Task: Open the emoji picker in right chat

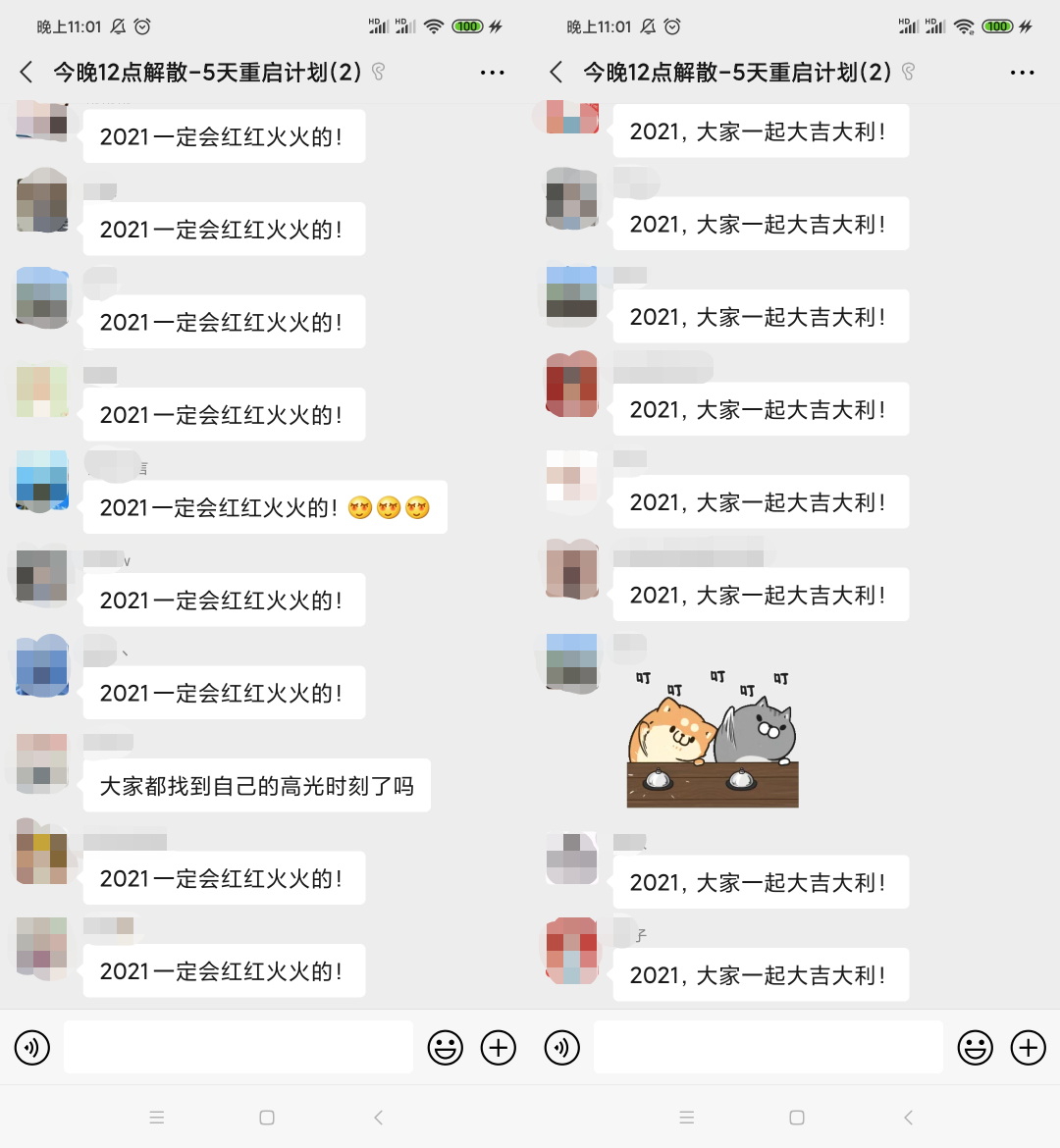Action: coord(975,1048)
